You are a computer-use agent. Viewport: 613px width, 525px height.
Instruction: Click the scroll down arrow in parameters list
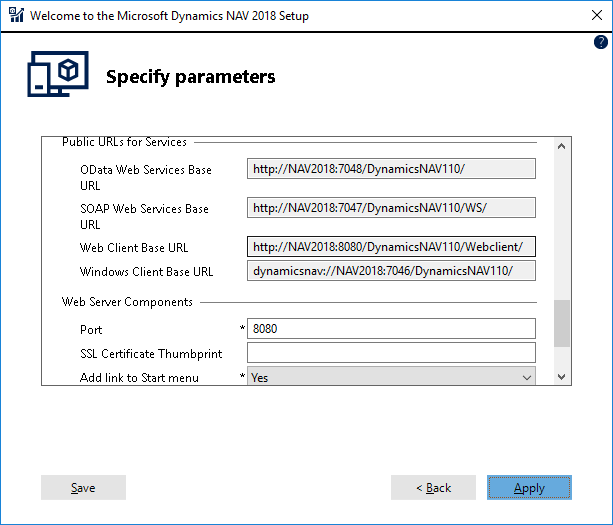pos(561,377)
